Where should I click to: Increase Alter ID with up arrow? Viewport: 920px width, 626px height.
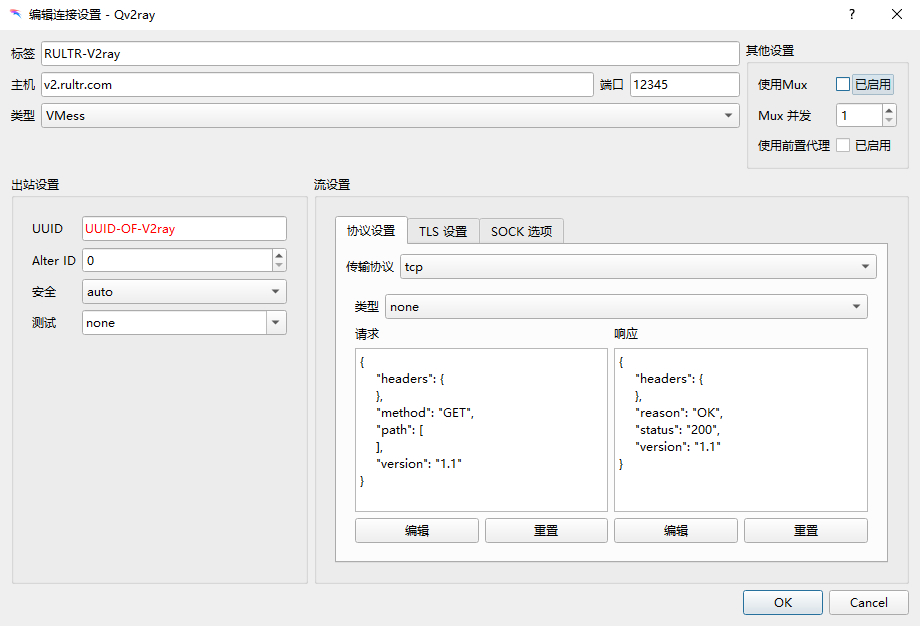(279, 255)
